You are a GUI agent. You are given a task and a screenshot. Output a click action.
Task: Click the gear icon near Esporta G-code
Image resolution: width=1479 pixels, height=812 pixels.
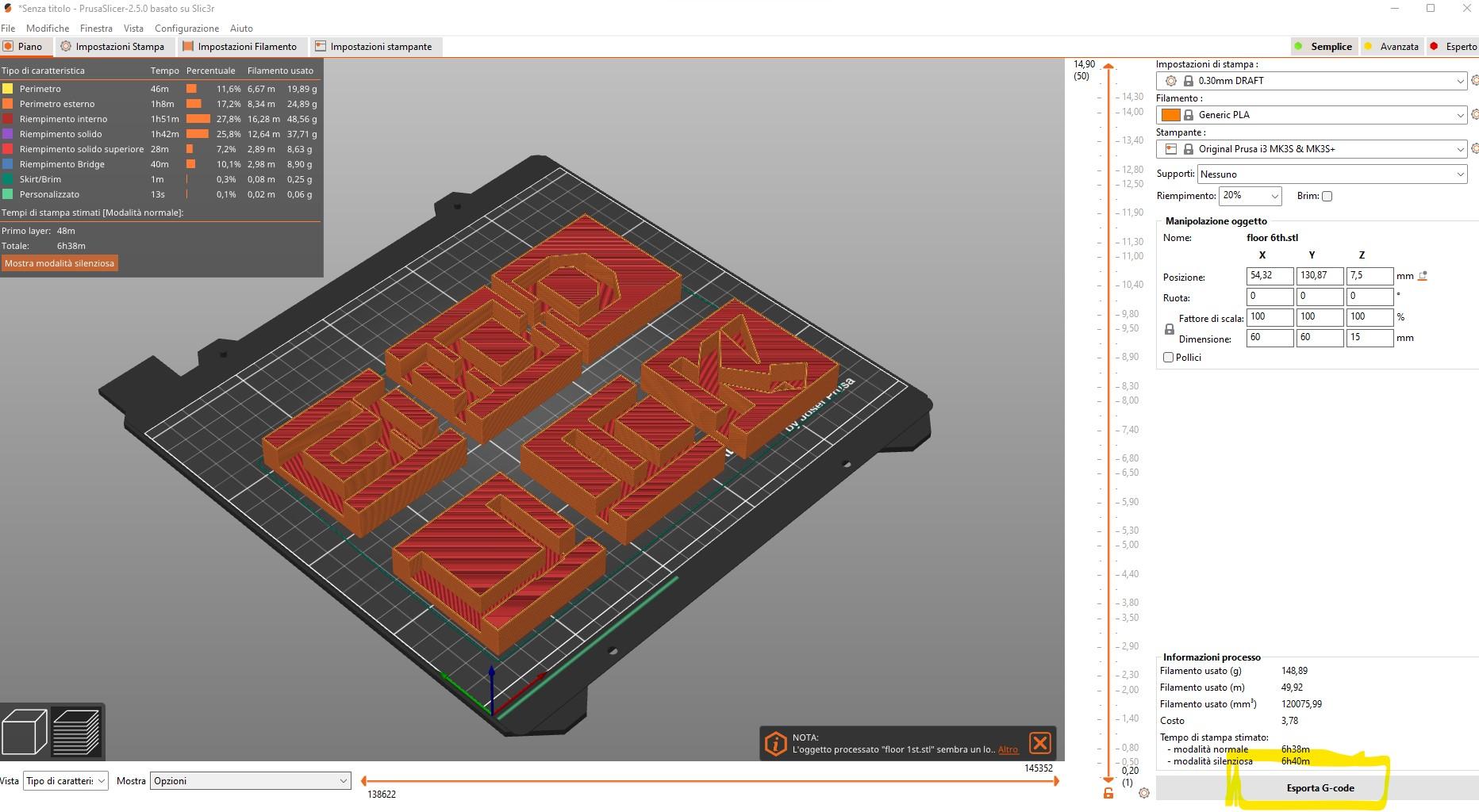tap(1144, 792)
